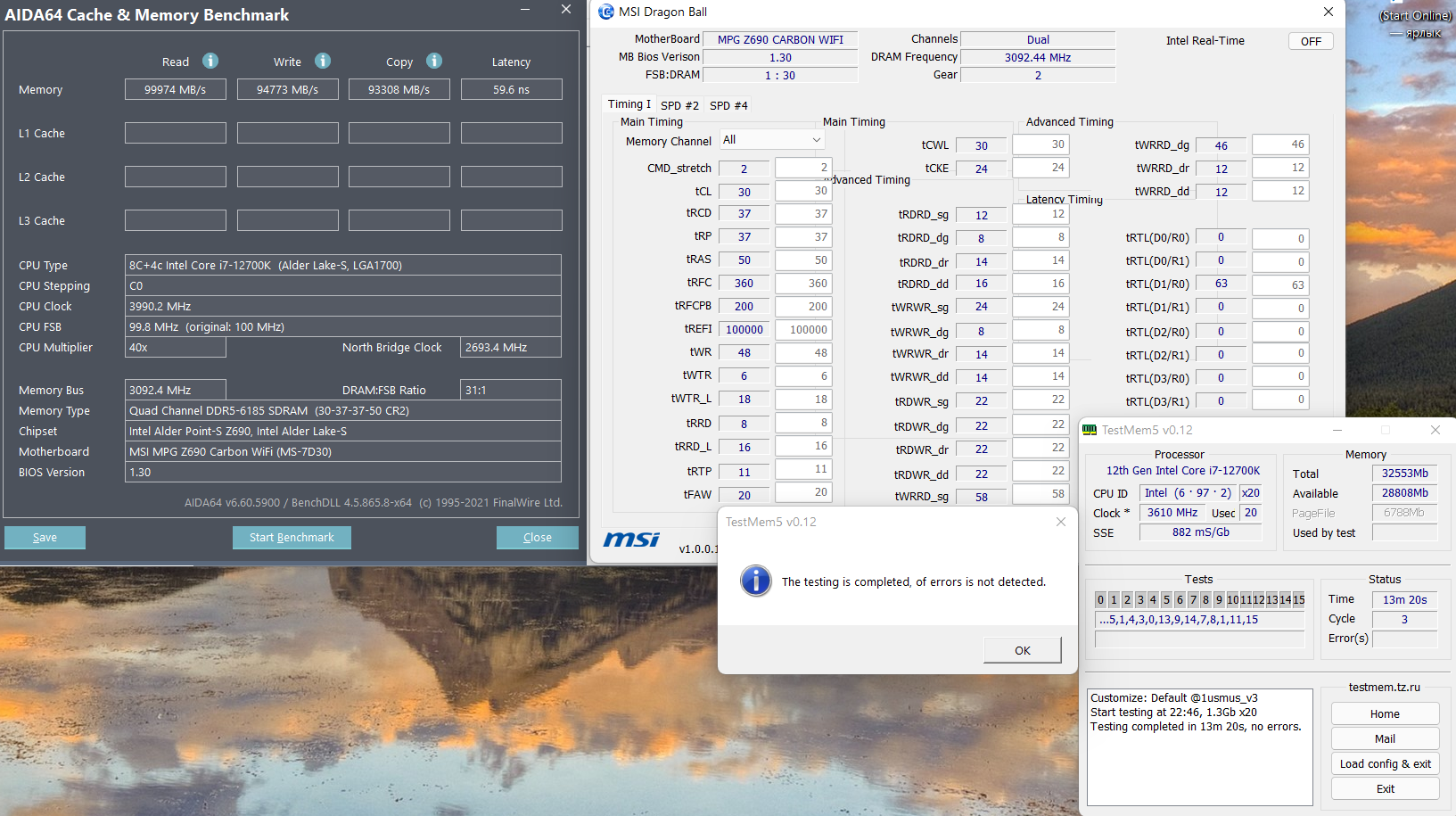Click the TestMem5 title bar app icon
Viewport: 1456px width, 816px height.
click(x=1090, y=430)
